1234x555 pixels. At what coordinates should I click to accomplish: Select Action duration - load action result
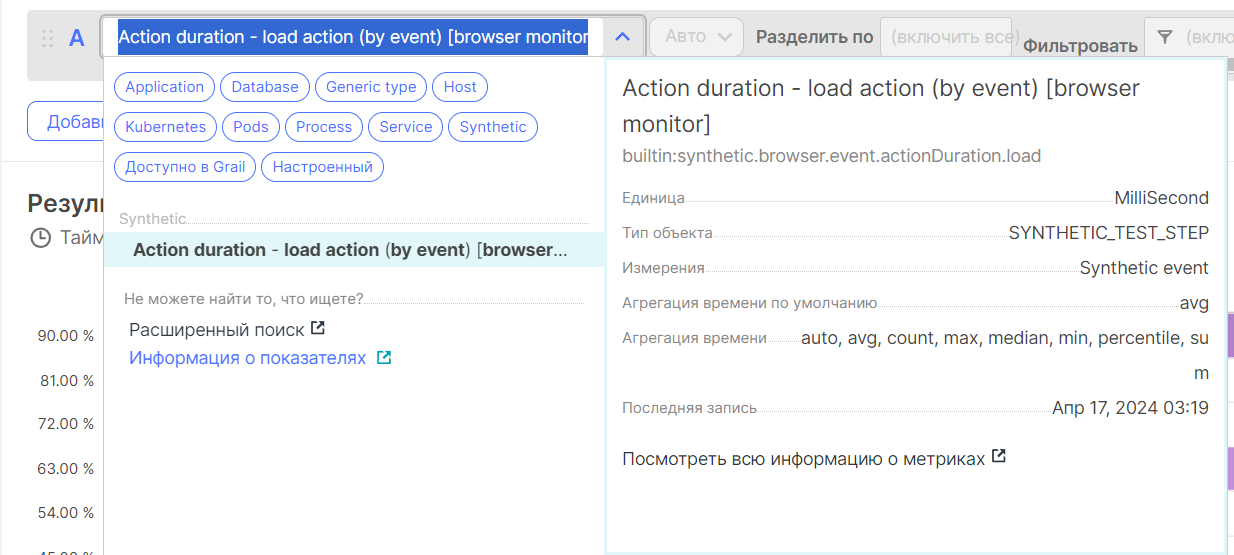(350, 250)
